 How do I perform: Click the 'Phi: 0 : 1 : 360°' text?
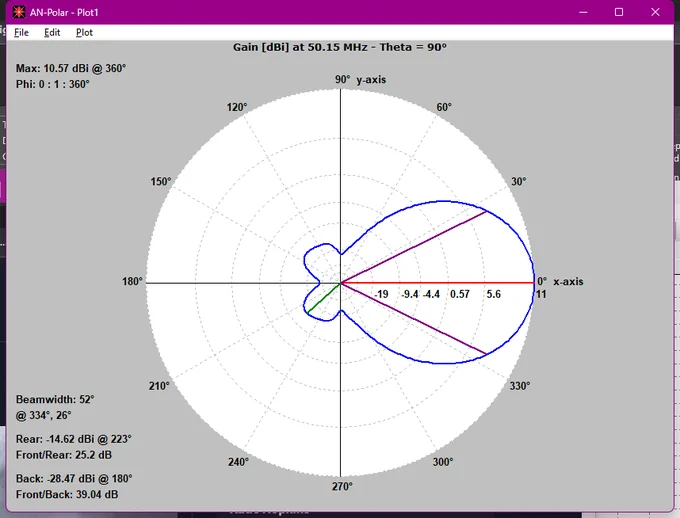coord(52,84)
